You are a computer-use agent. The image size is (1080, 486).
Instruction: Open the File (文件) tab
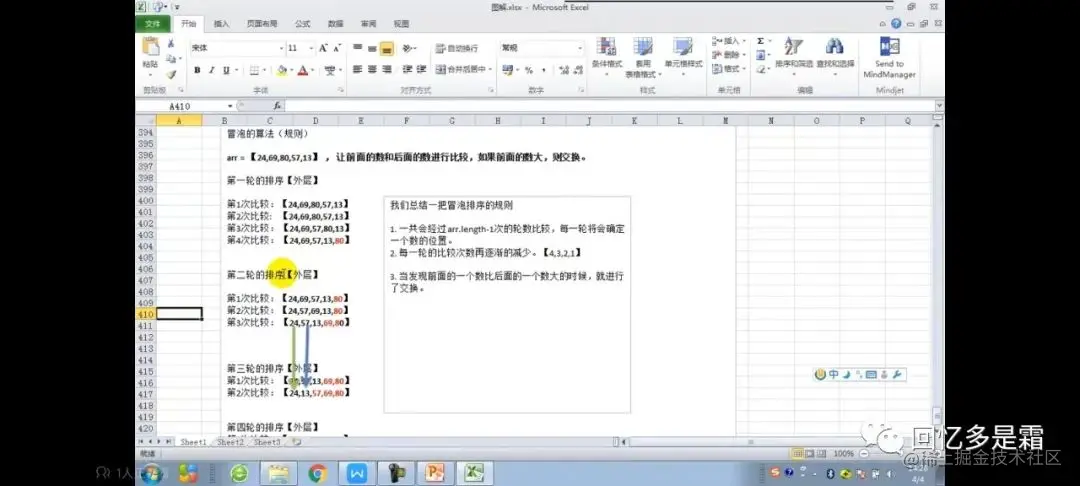[x=153, y=23]
